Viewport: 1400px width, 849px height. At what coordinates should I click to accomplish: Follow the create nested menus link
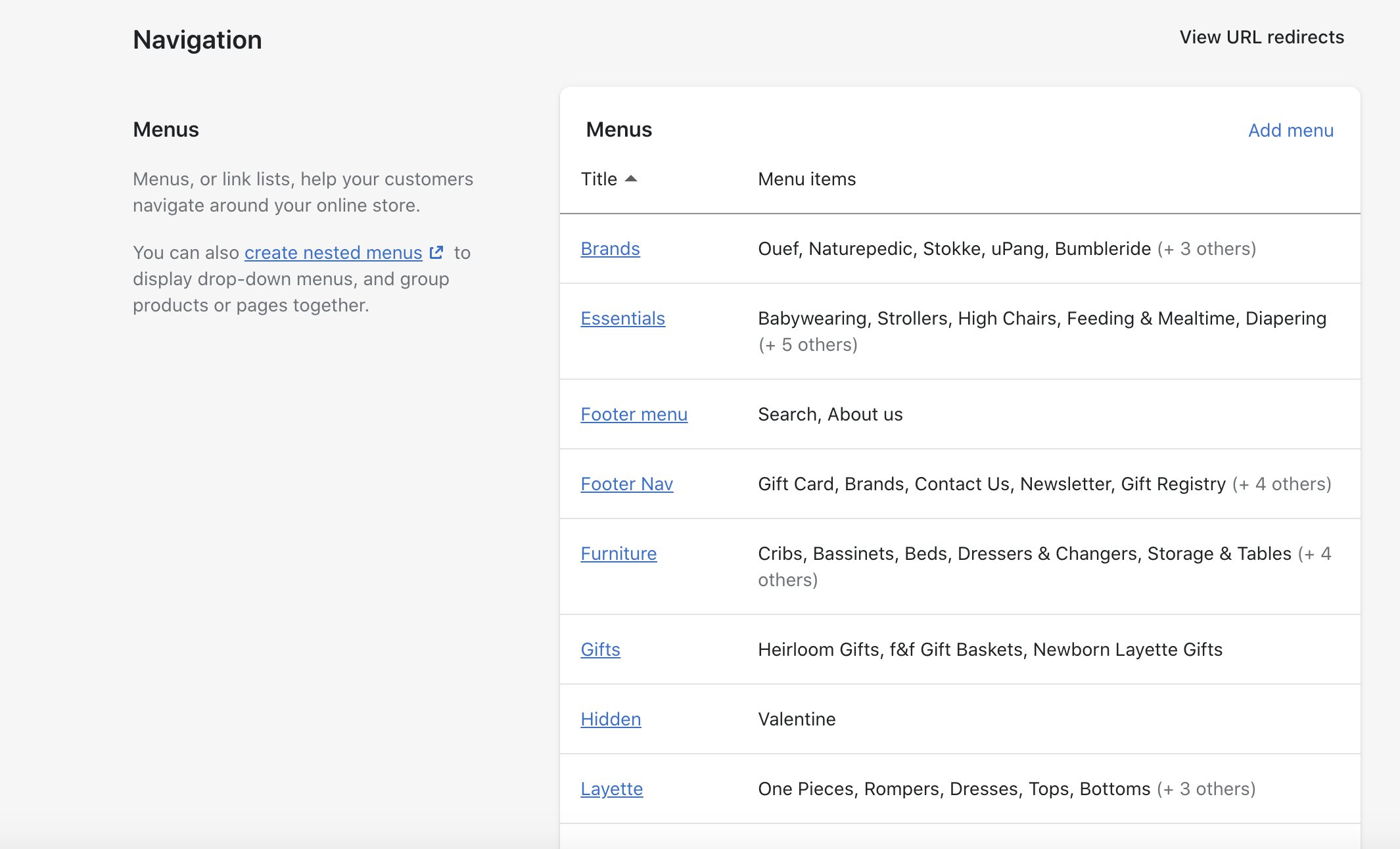click(x=333, y=252)
